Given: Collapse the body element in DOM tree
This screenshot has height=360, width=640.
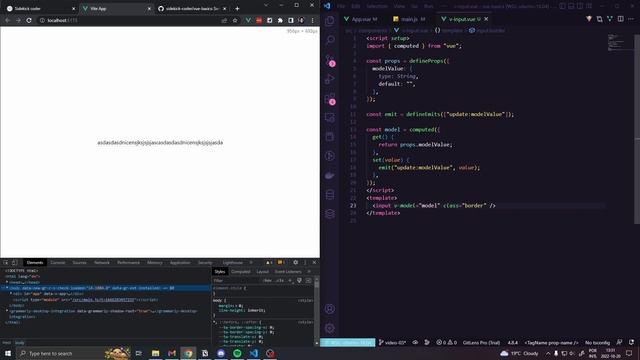Looking at the screenshot, I should 7,288.
